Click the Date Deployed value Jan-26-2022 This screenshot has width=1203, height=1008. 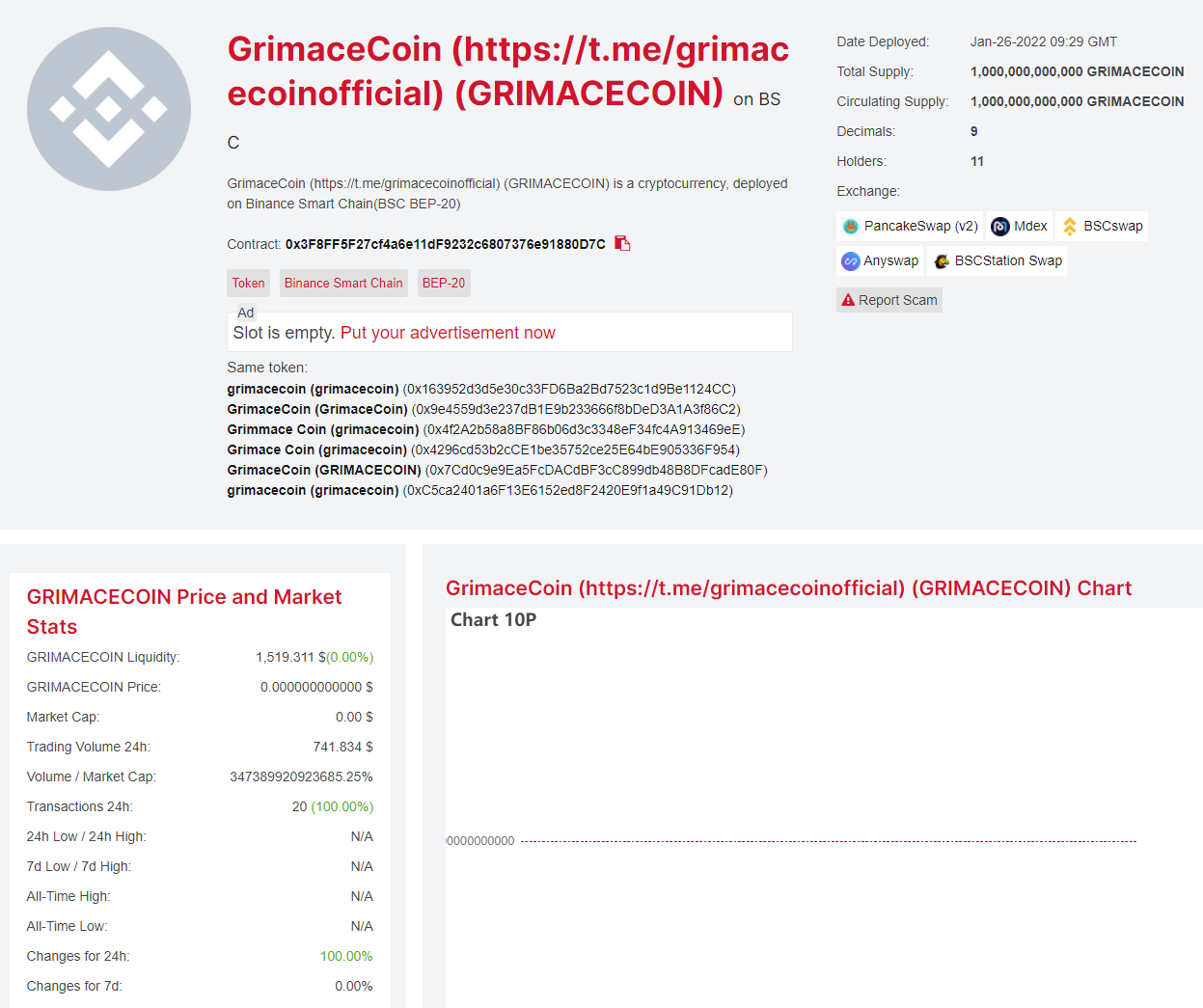tap(1044, 41)
